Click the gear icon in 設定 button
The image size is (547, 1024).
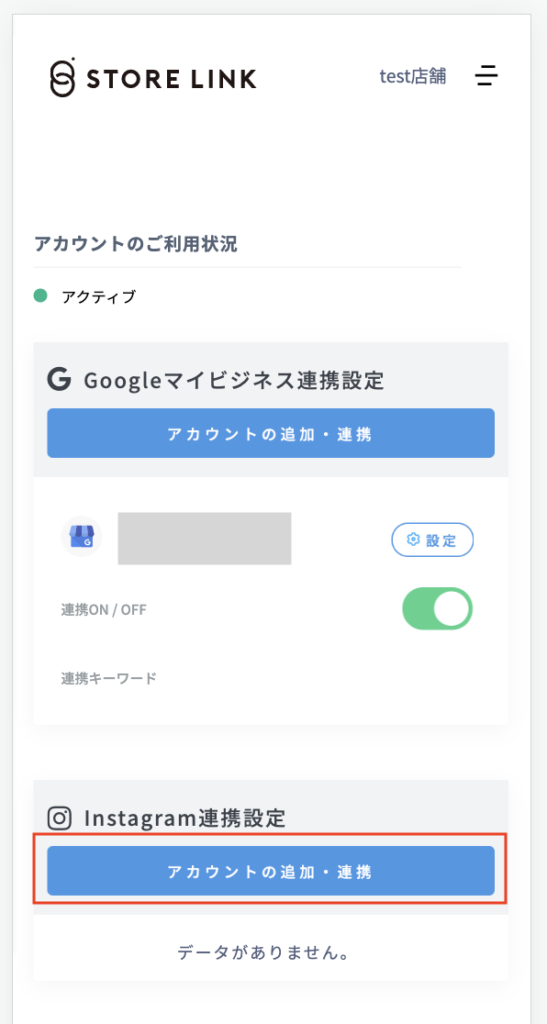coord(413,539)
